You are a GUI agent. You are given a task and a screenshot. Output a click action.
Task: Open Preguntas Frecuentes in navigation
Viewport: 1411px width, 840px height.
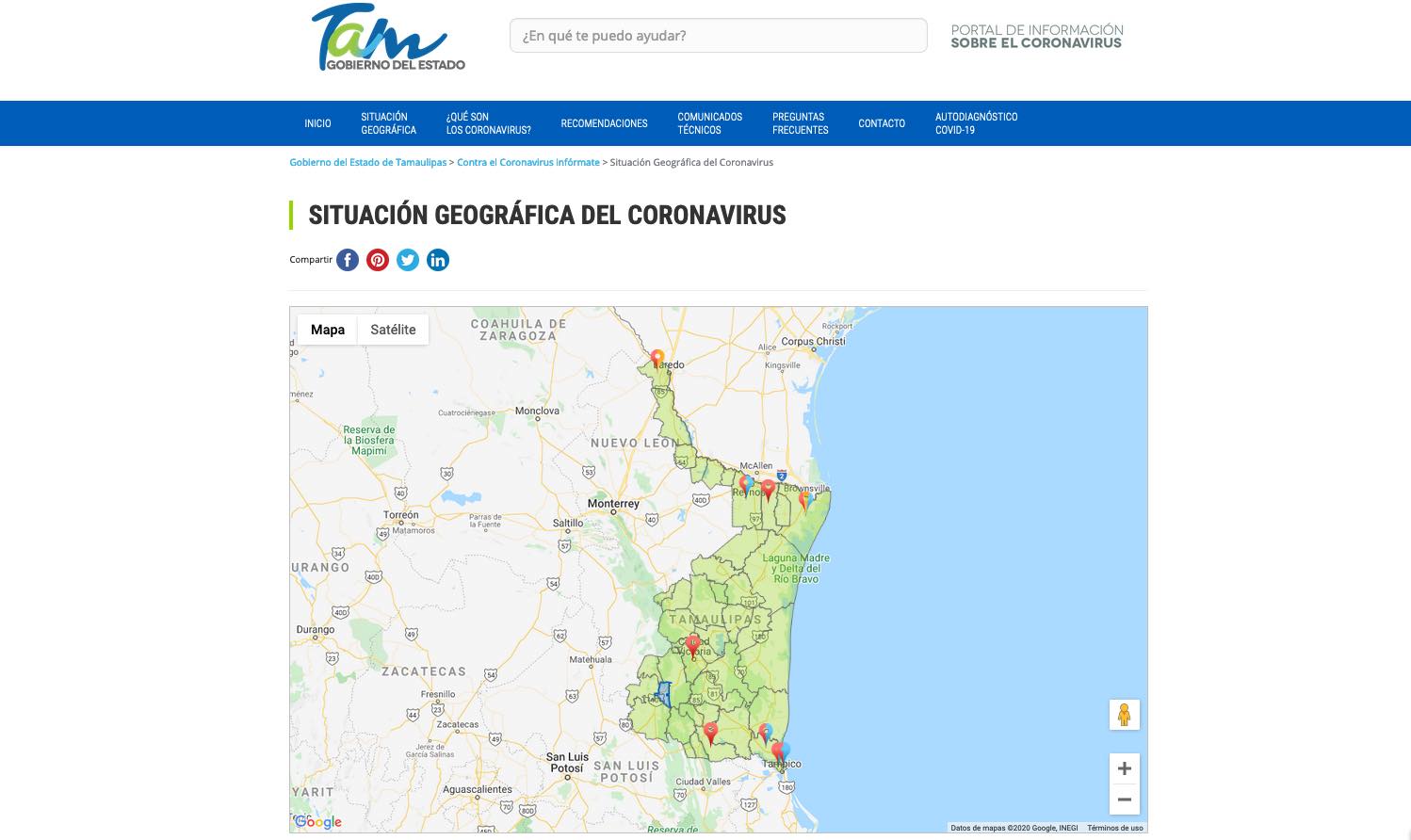tap(800, 123)
